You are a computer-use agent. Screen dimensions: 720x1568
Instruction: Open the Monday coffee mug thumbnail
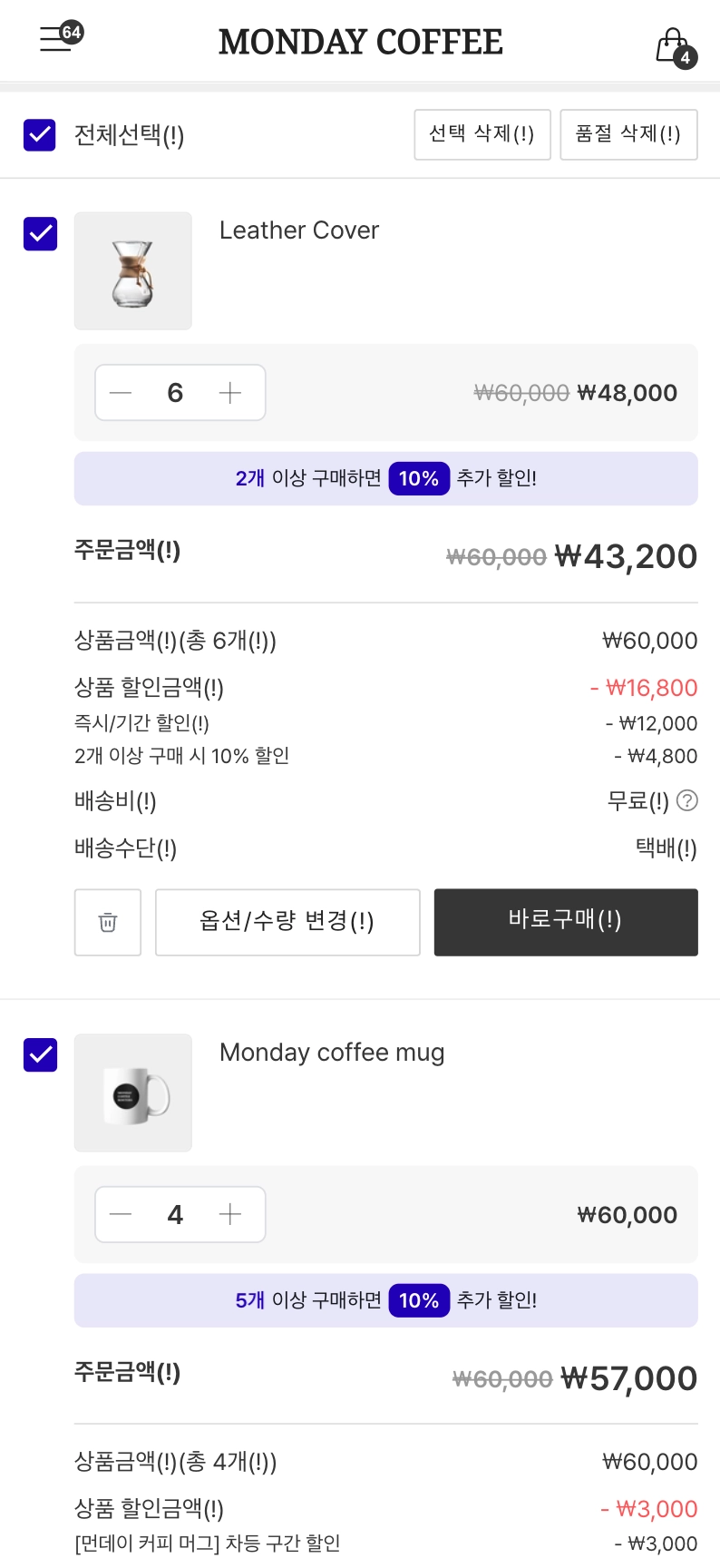133,1093
